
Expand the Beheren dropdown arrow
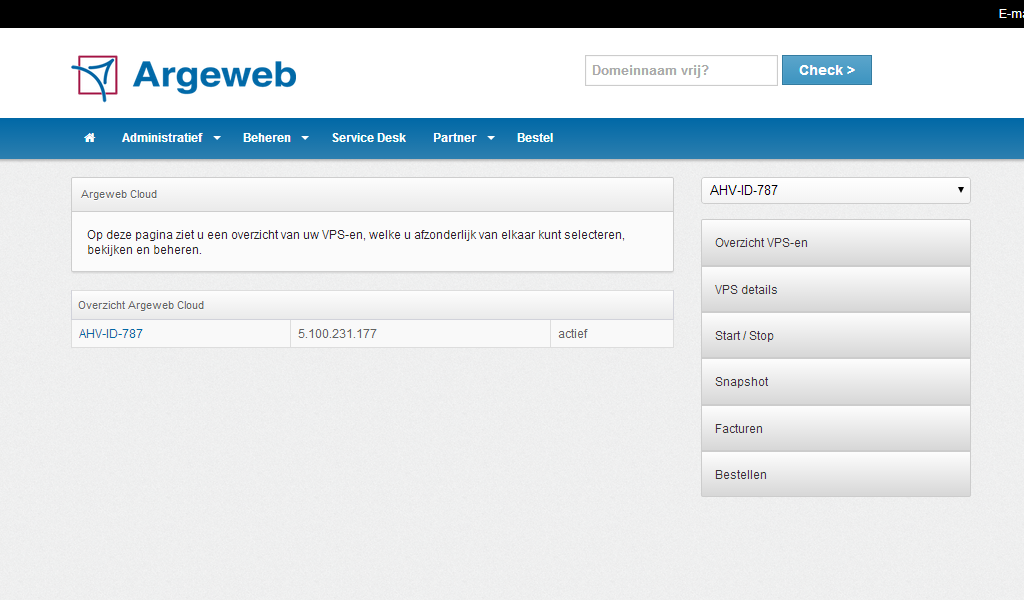[305, 138]
